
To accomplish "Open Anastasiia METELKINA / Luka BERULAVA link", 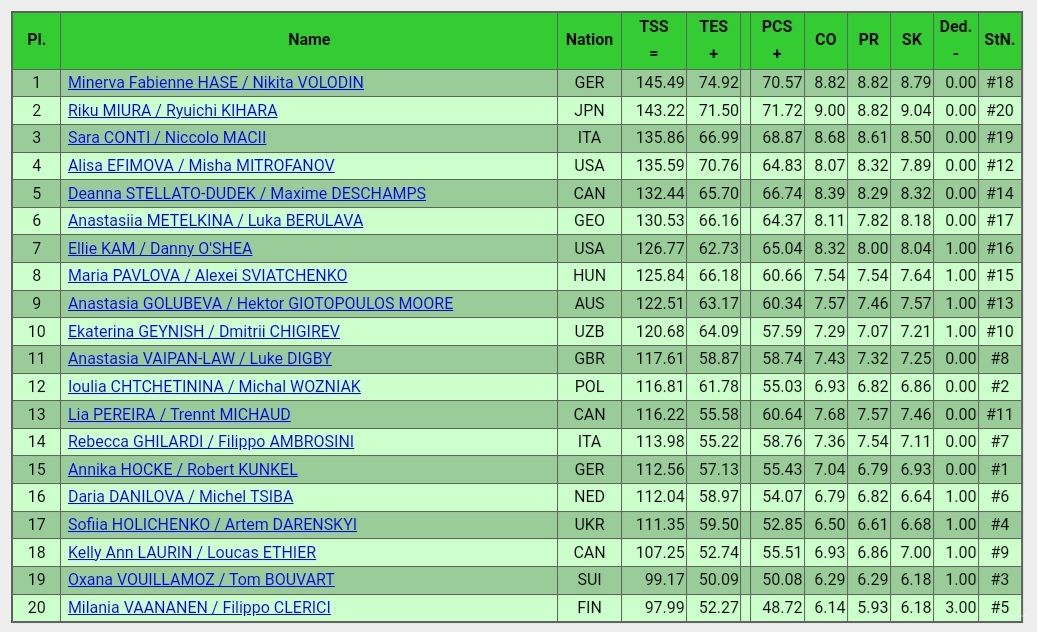I will pos(216,220).
